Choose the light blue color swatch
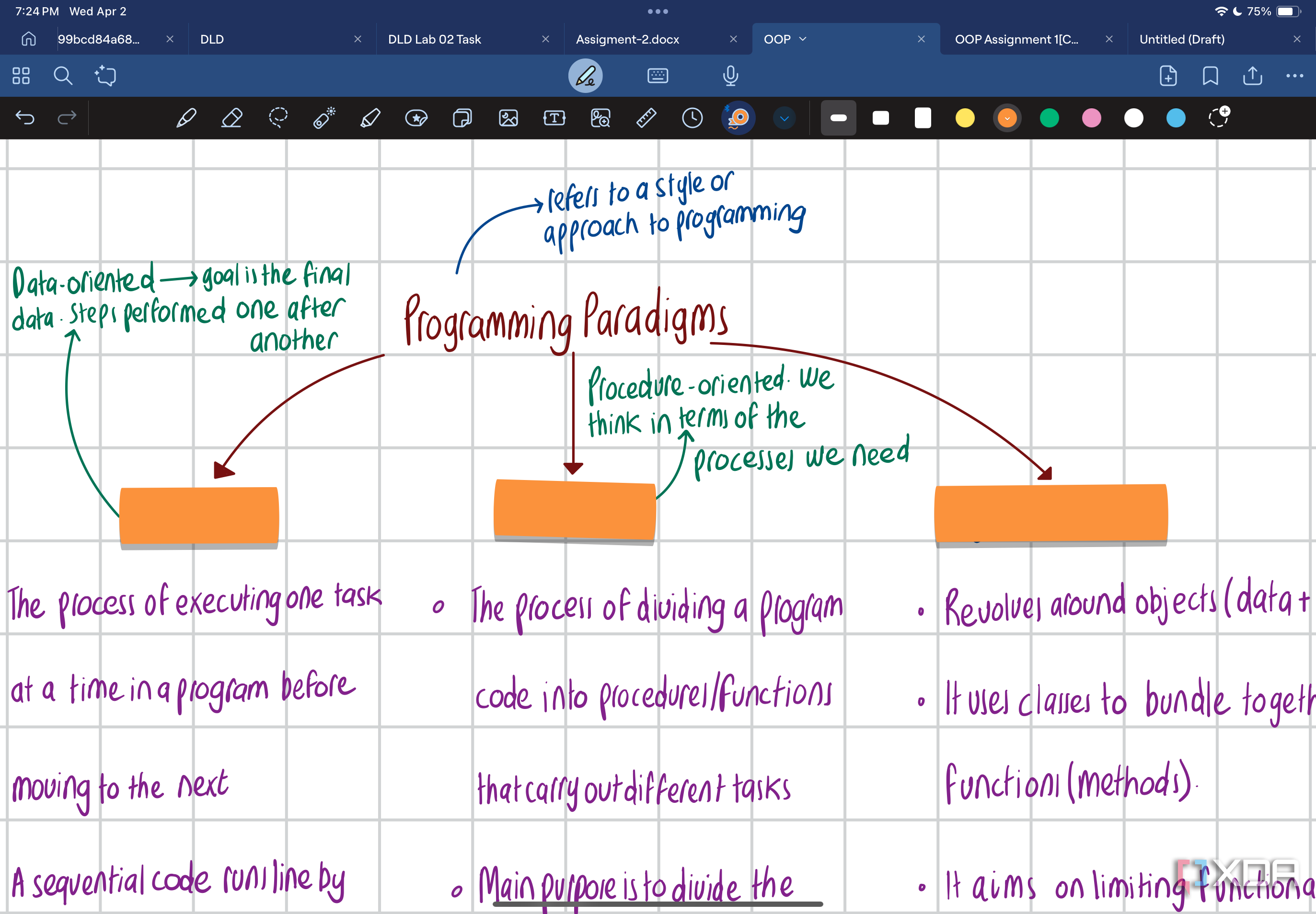The height and width of the screenshot is (914, 1316). [1176, 118]
